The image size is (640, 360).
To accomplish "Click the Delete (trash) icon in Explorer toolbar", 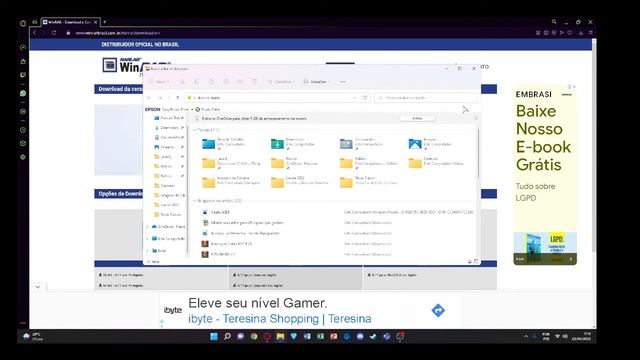I will tap(254, 82).
